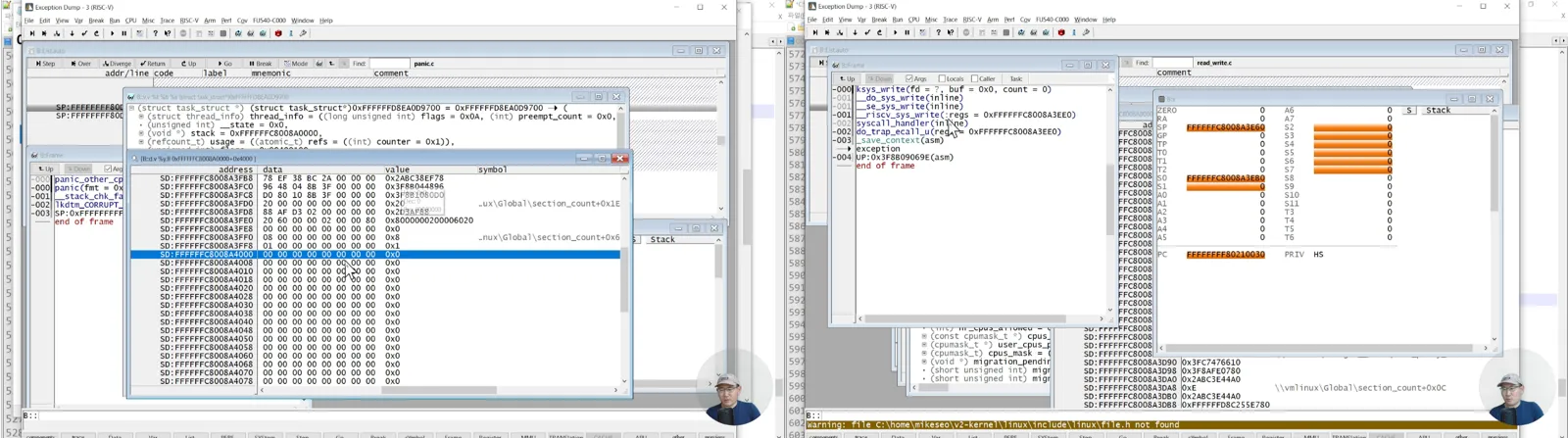Click the Task button in right Frame window
1568x438 pixels.
pyautogui.click(x=1016, y=78)
